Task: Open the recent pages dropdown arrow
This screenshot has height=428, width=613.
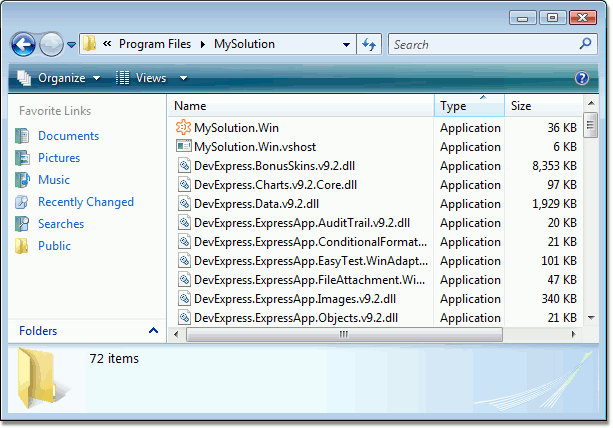Action: pyautogui.click(x=71, y=45)
